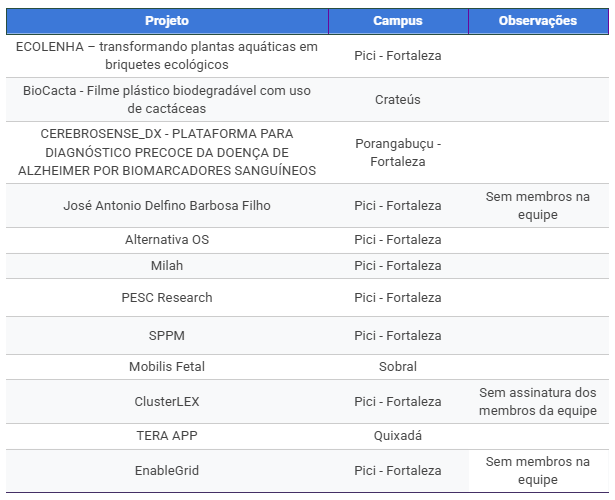Click the Sobral campus cell
The width and height of the screenshot is (615, 500).
pyautogui.click(x=397, y=367)
